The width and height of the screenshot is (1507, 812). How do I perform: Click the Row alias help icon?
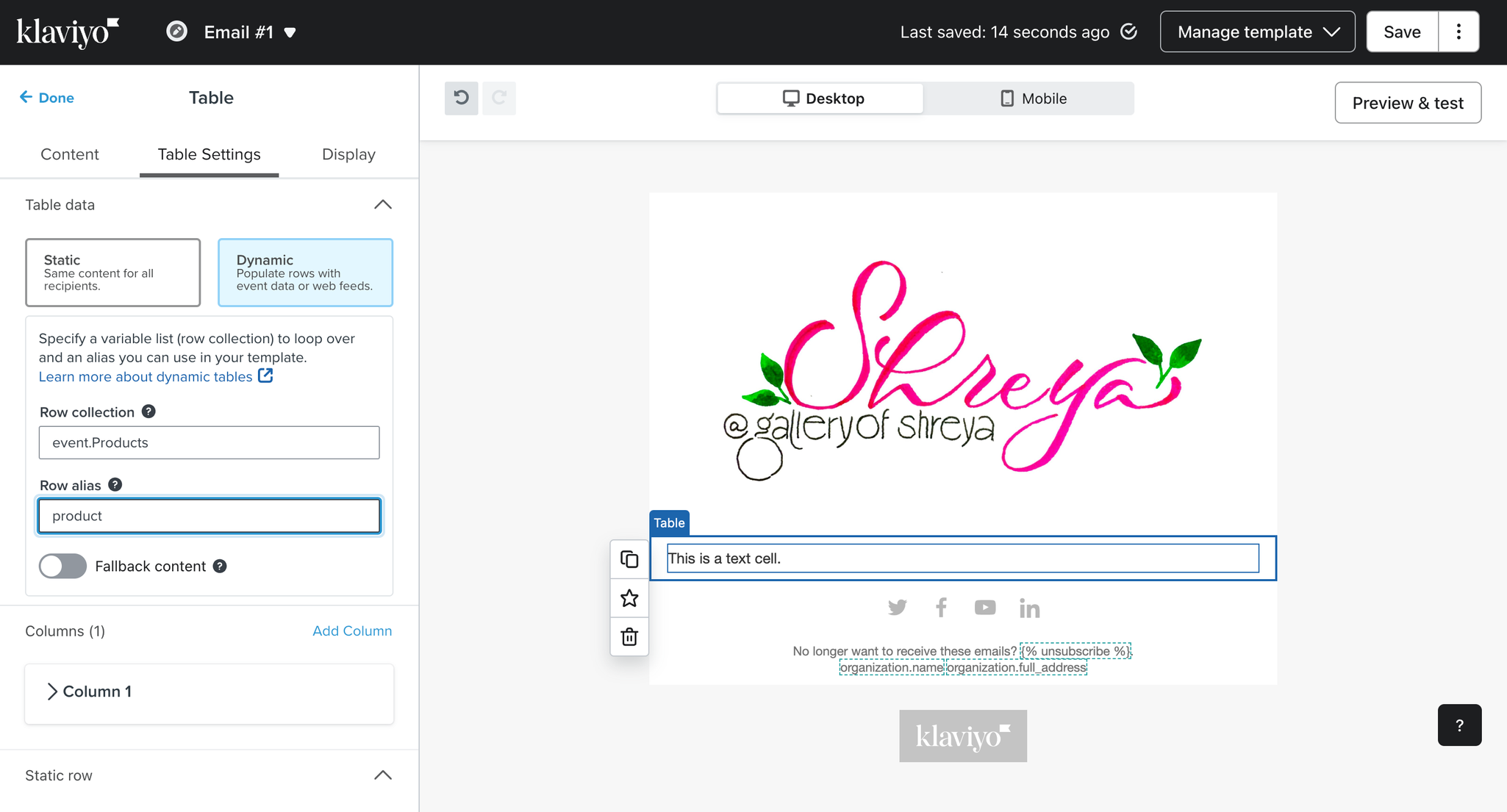click(115, 485)
